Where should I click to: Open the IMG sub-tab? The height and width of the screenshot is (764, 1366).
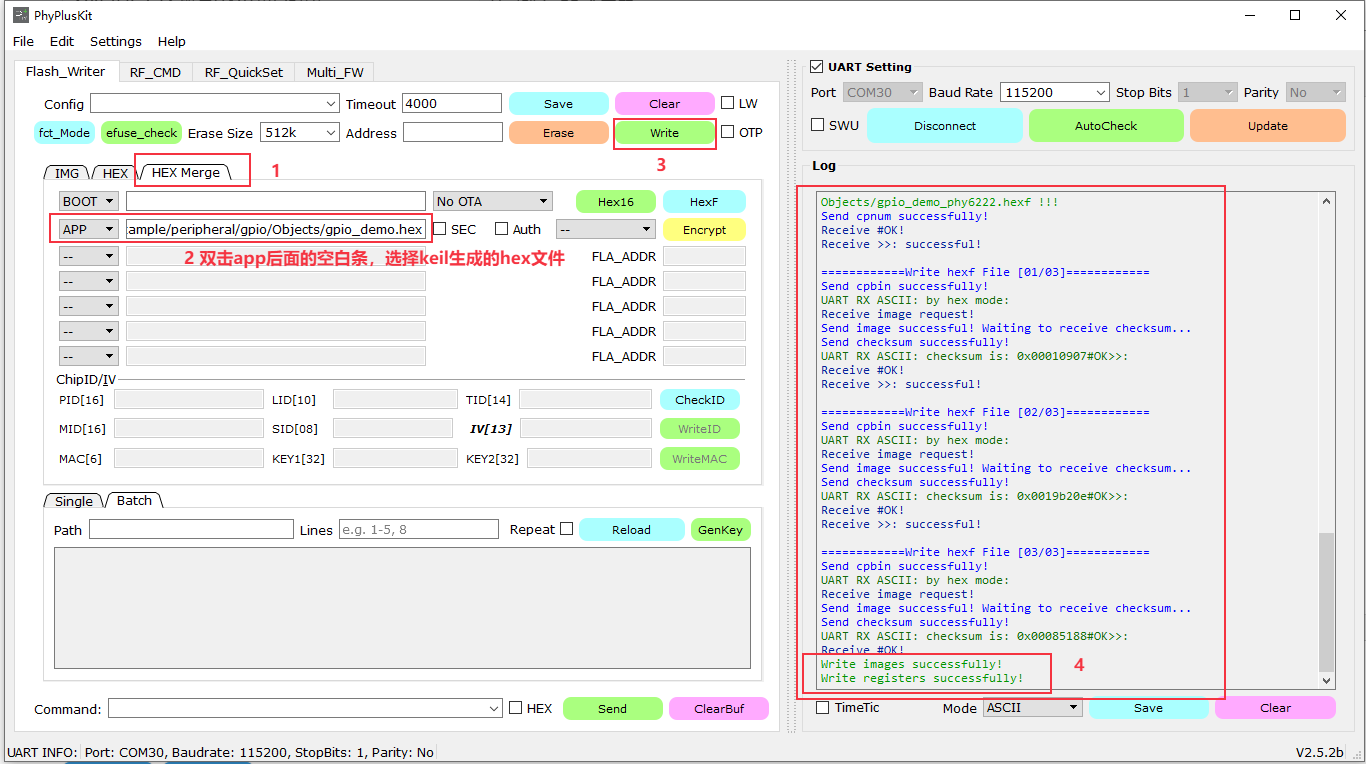pyautogui.click(x=67, y=173)
